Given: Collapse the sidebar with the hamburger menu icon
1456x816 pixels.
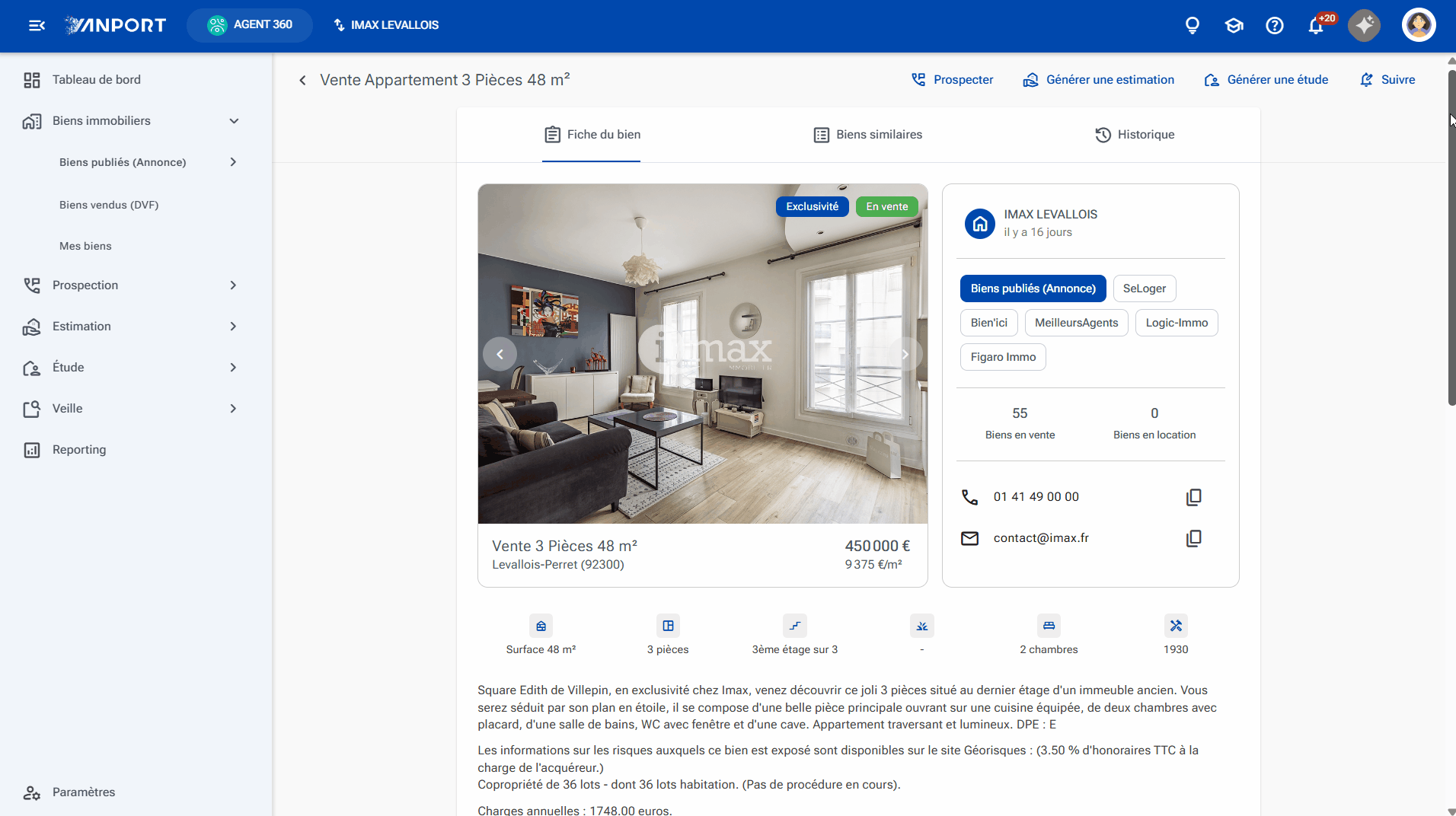Looking at the screenshot, I should [x=37, y=25].
